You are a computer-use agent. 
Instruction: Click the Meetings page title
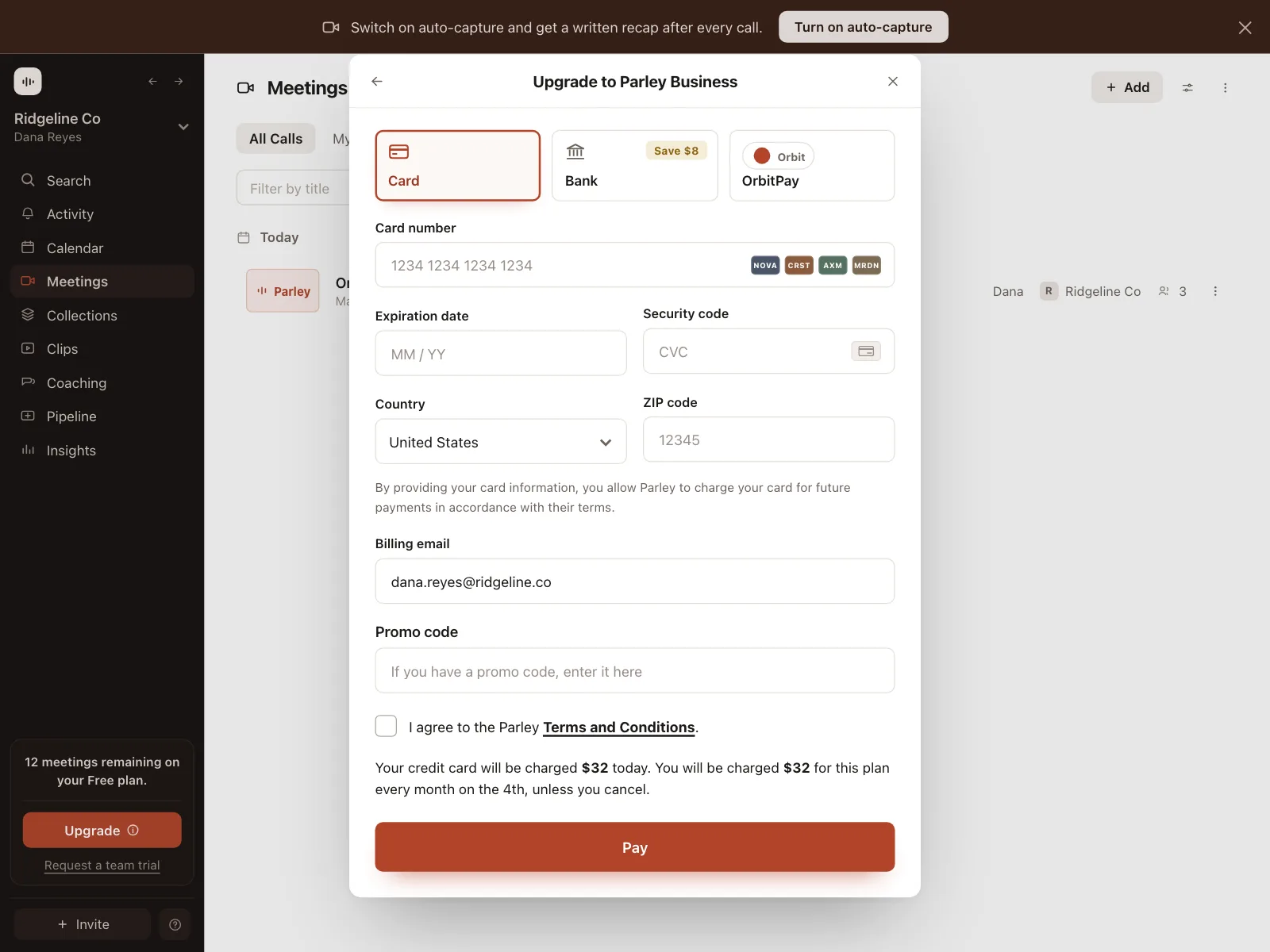click(307, 88)
